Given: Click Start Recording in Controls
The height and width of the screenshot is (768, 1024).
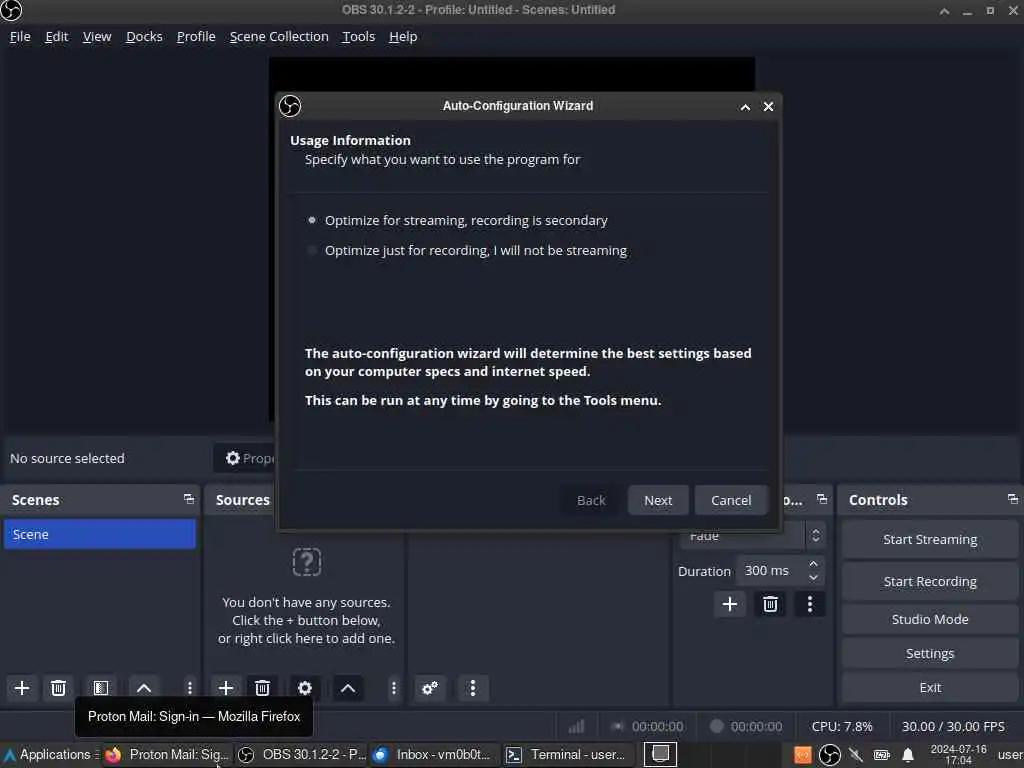Looking at the screenshot, I should tap(930, 581).
